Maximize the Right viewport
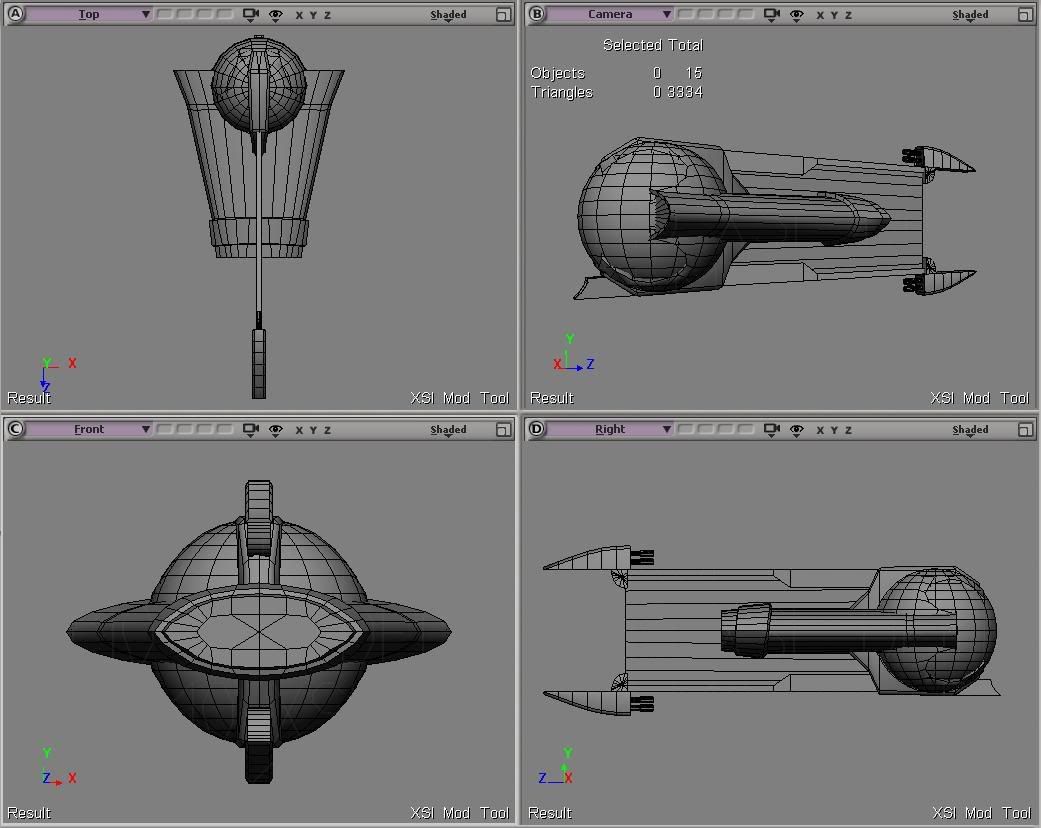The height and width of the screenshot is (828, 1041). [x=1025, y=430]
